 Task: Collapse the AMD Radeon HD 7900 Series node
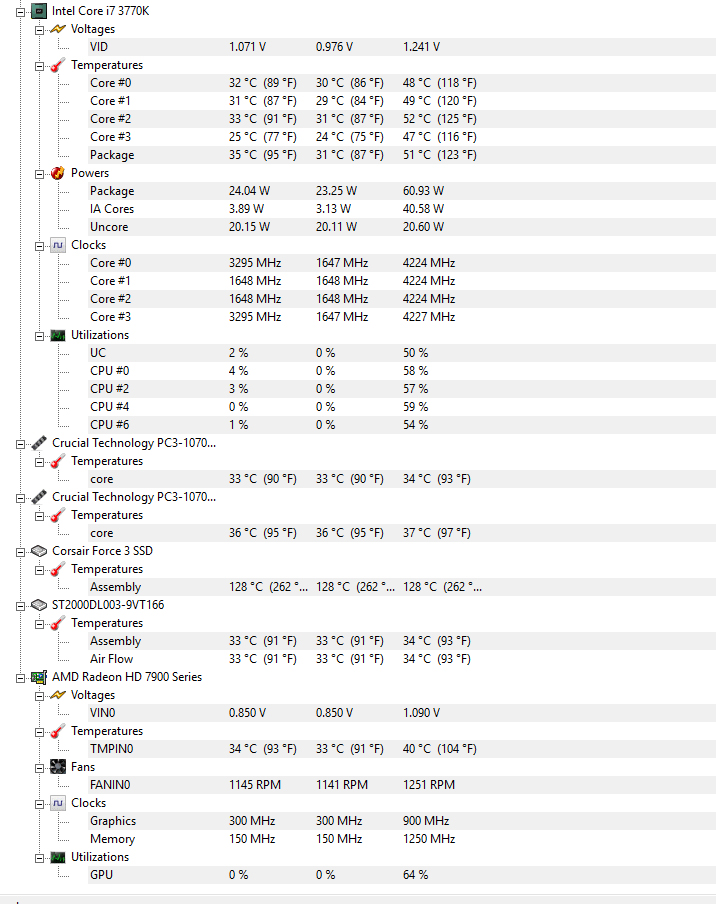(x=21, y=677)
